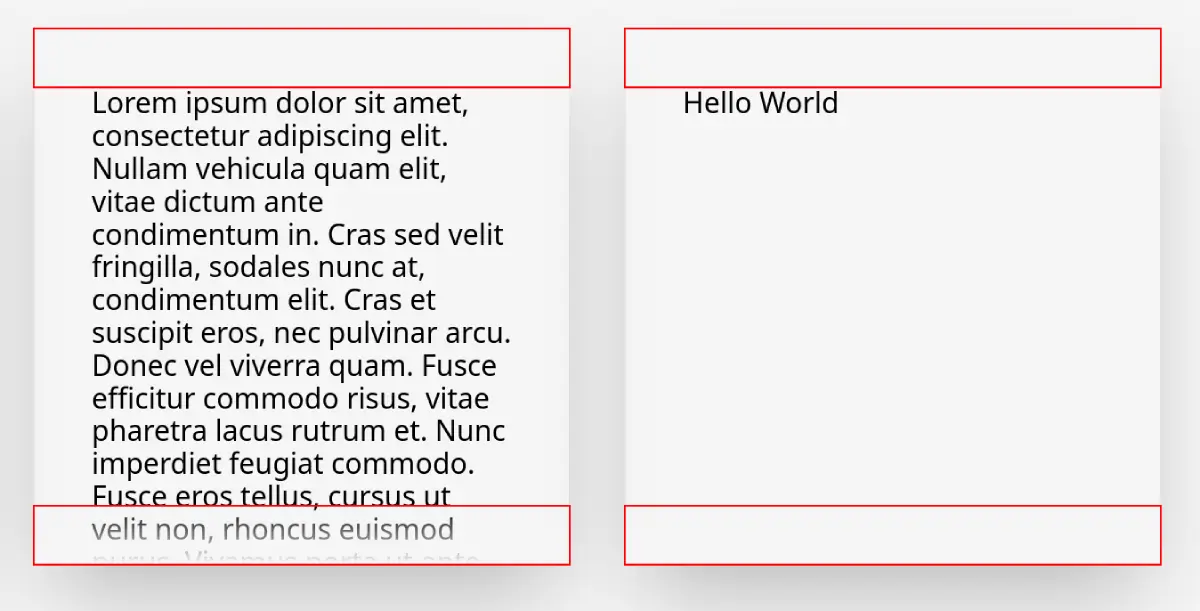The image size is (1200, 611).
Task: Click the line "Nullam vehicula quam elit,"
Action: (x=269, y=169)
